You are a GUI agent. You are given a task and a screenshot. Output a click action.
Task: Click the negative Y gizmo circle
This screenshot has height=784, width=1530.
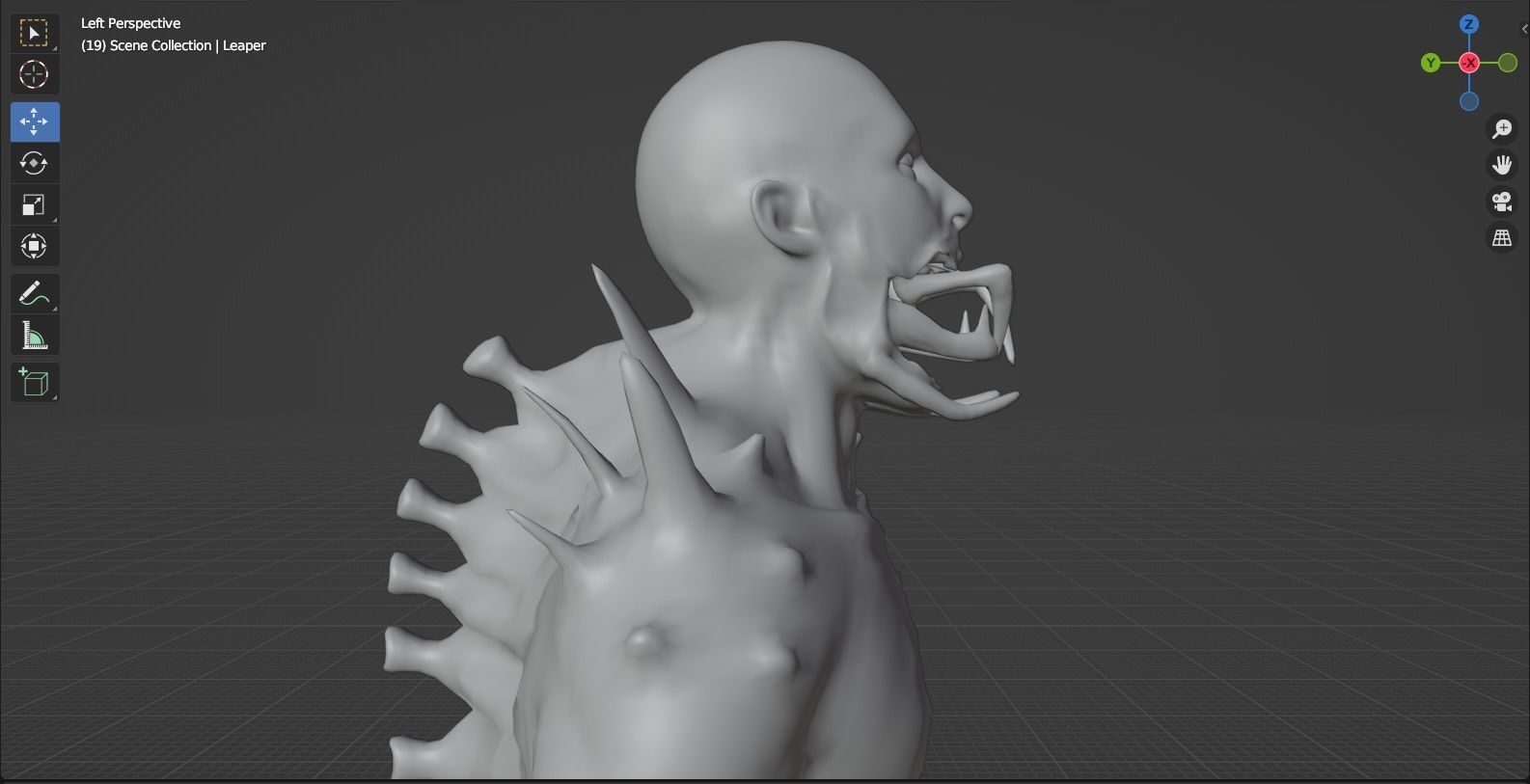point(1508,63)
